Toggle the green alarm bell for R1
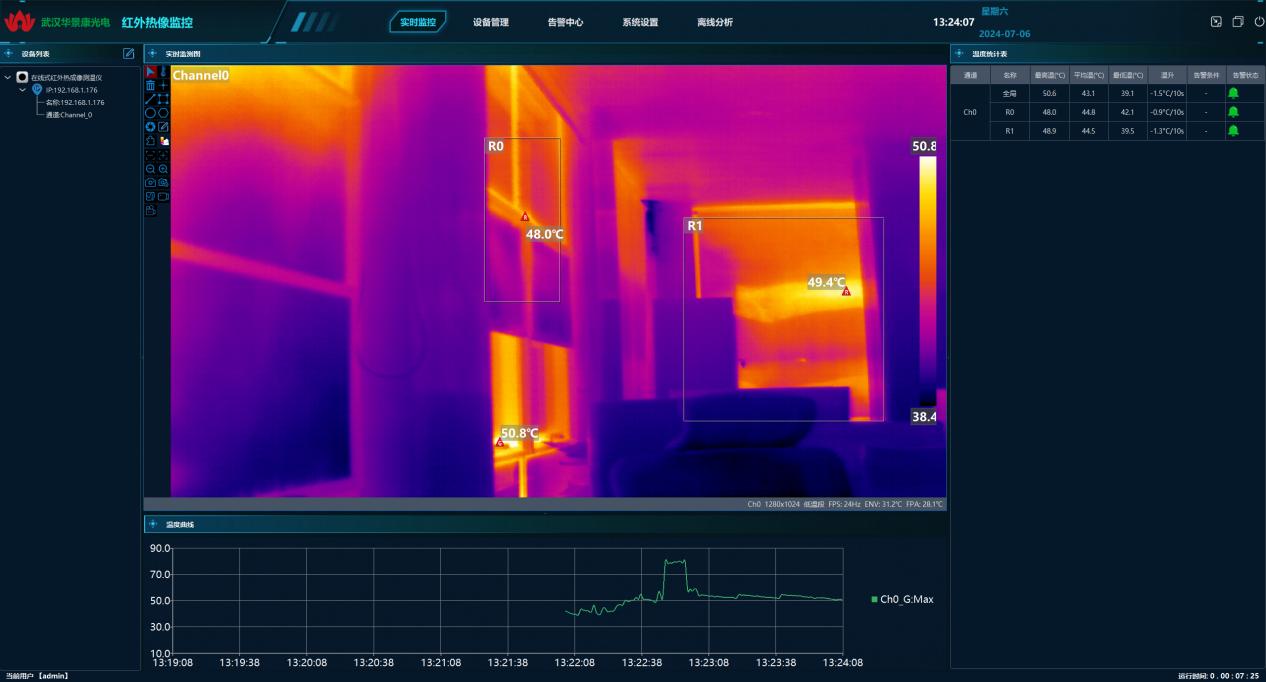Image resolution: width=1266 pixels, height=682 pixels. 1233,131
